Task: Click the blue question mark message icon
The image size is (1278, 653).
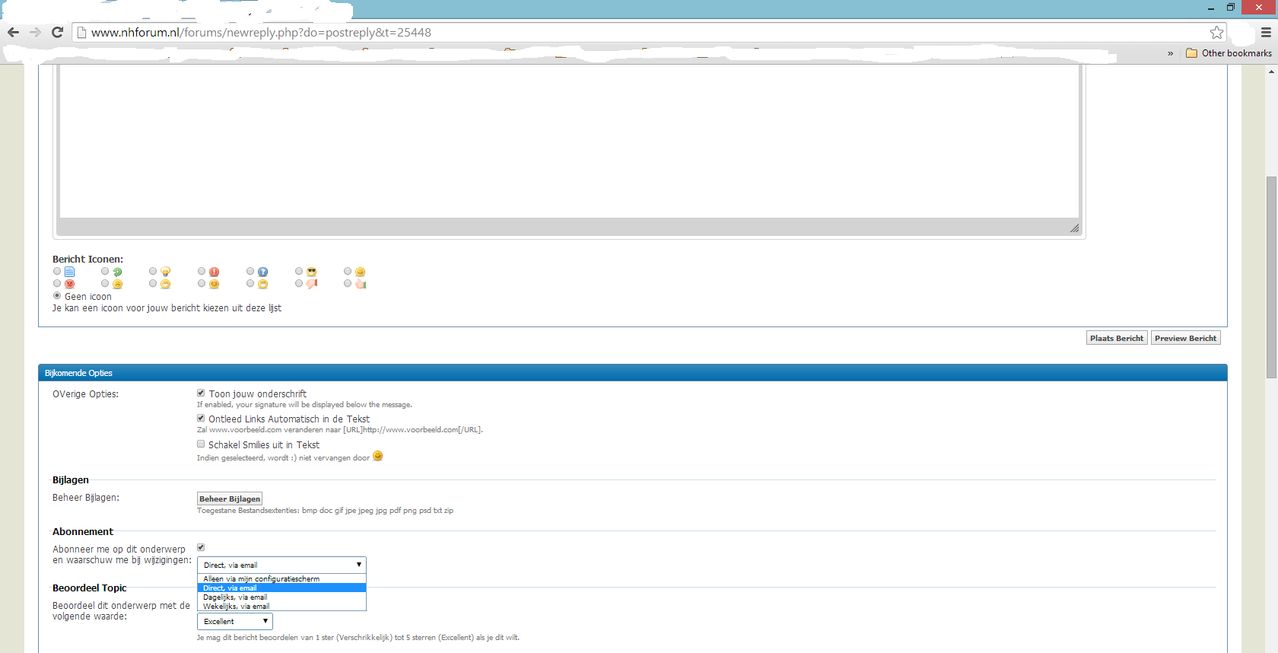Action: tap(263, 272)
